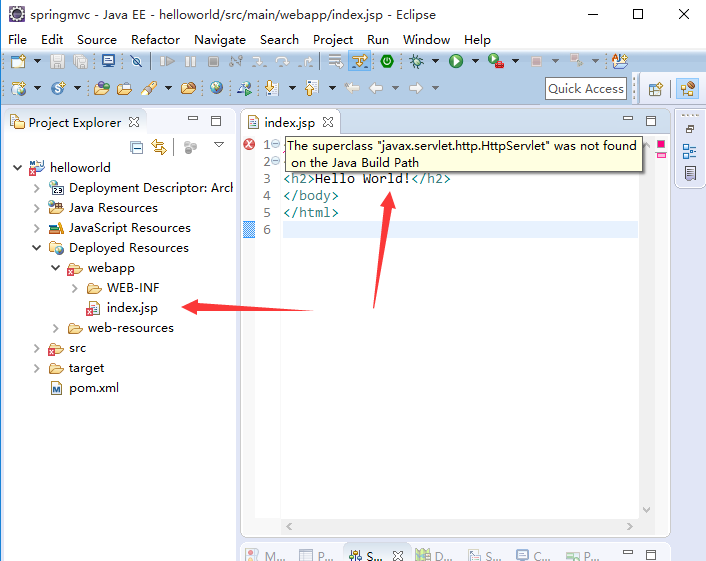Click the Suspend debug icon
Viewport: 706px width, 561px height.
(x=190, y=61)
